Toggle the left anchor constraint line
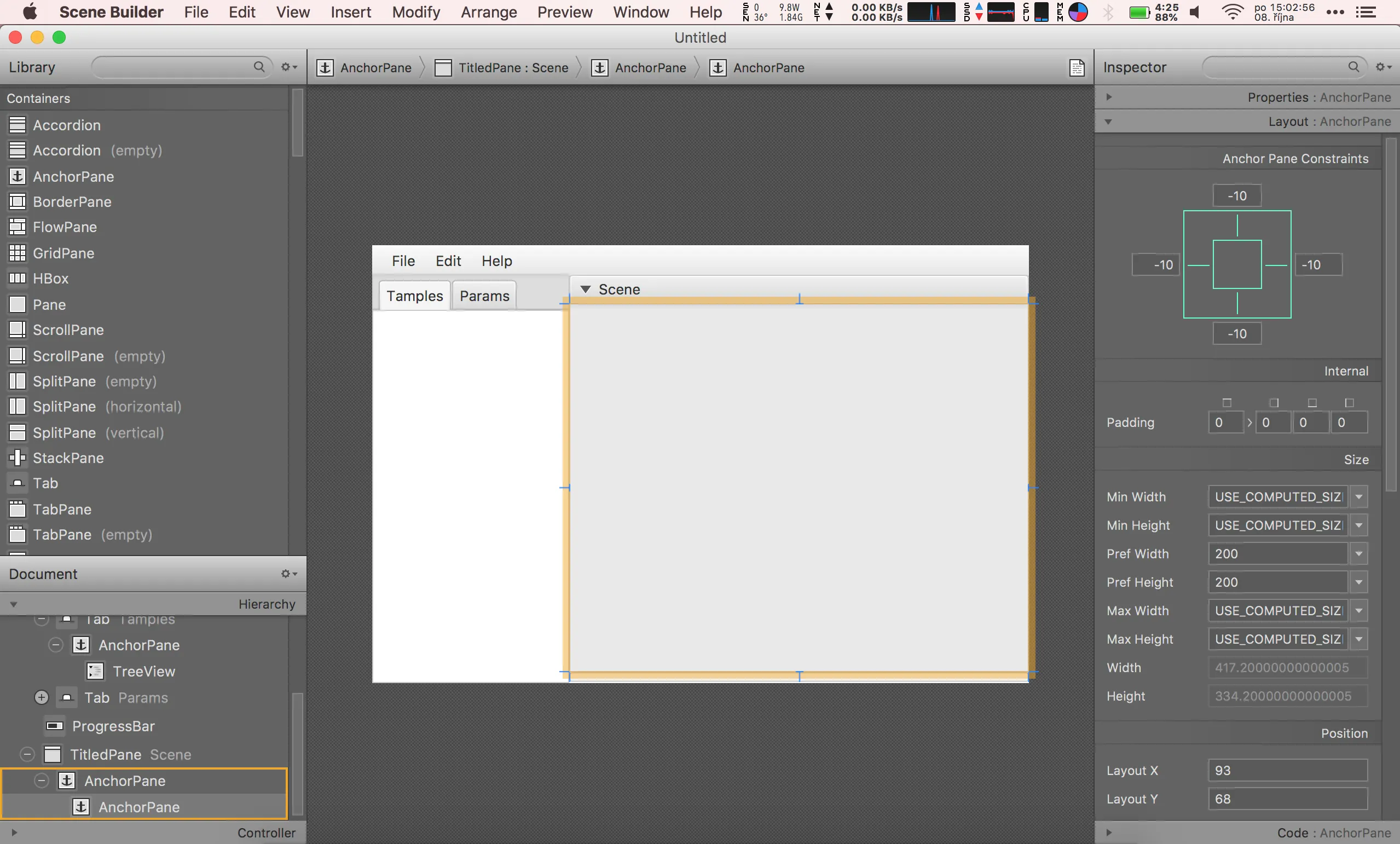The width and height of the screenshot is (1400, 844). tap(1198, 265)
